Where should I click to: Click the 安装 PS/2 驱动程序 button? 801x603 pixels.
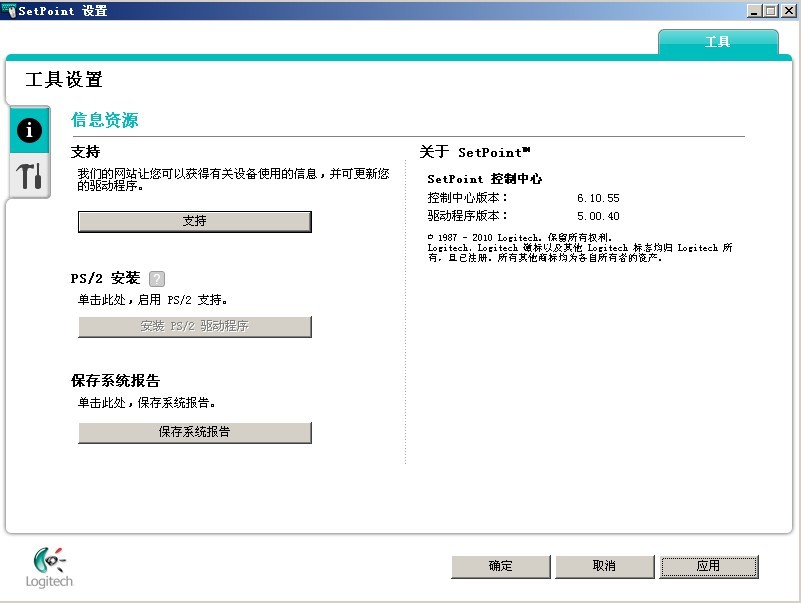coord(194,326)
